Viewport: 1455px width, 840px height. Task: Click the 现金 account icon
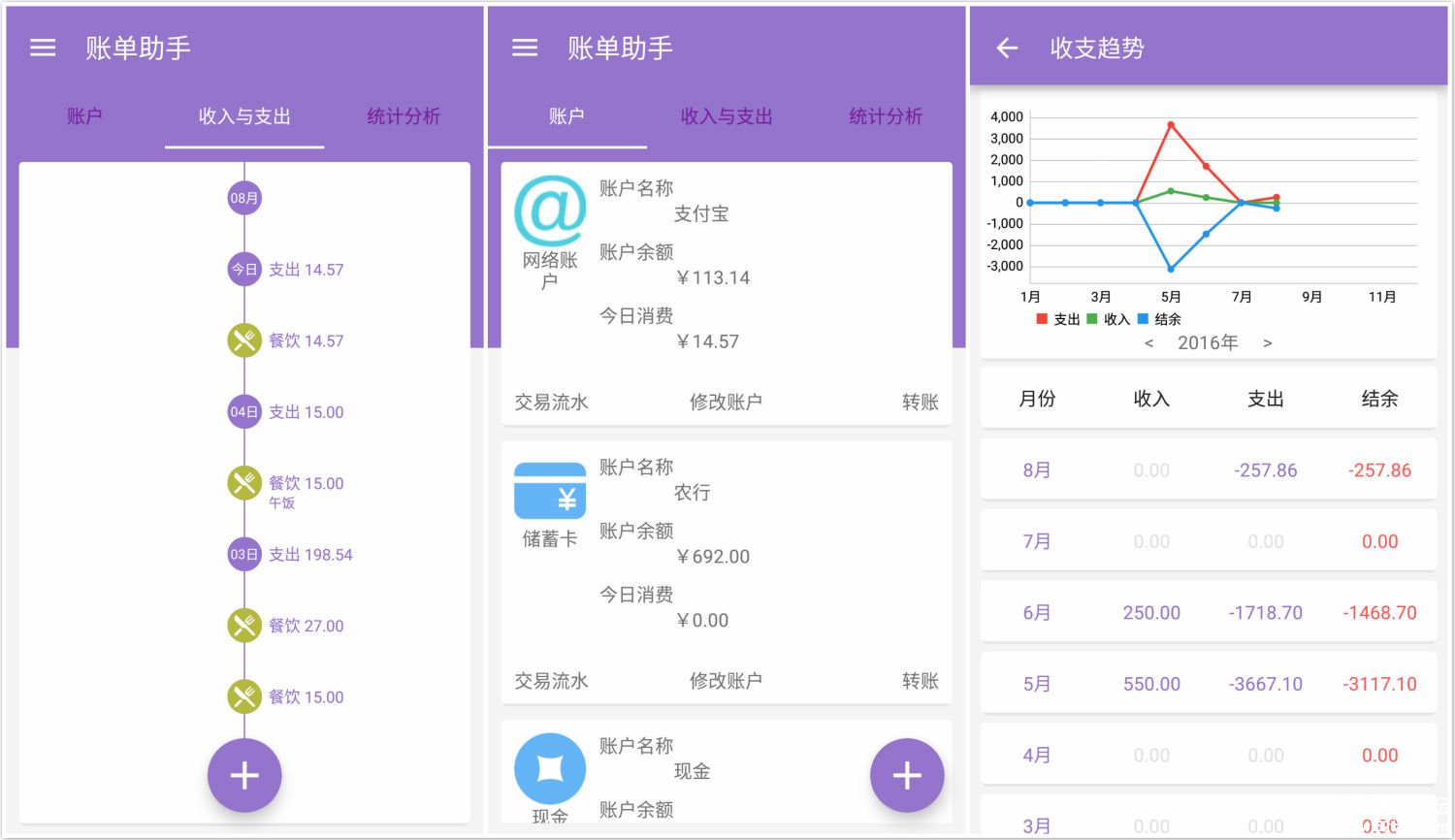click(550, 768)
